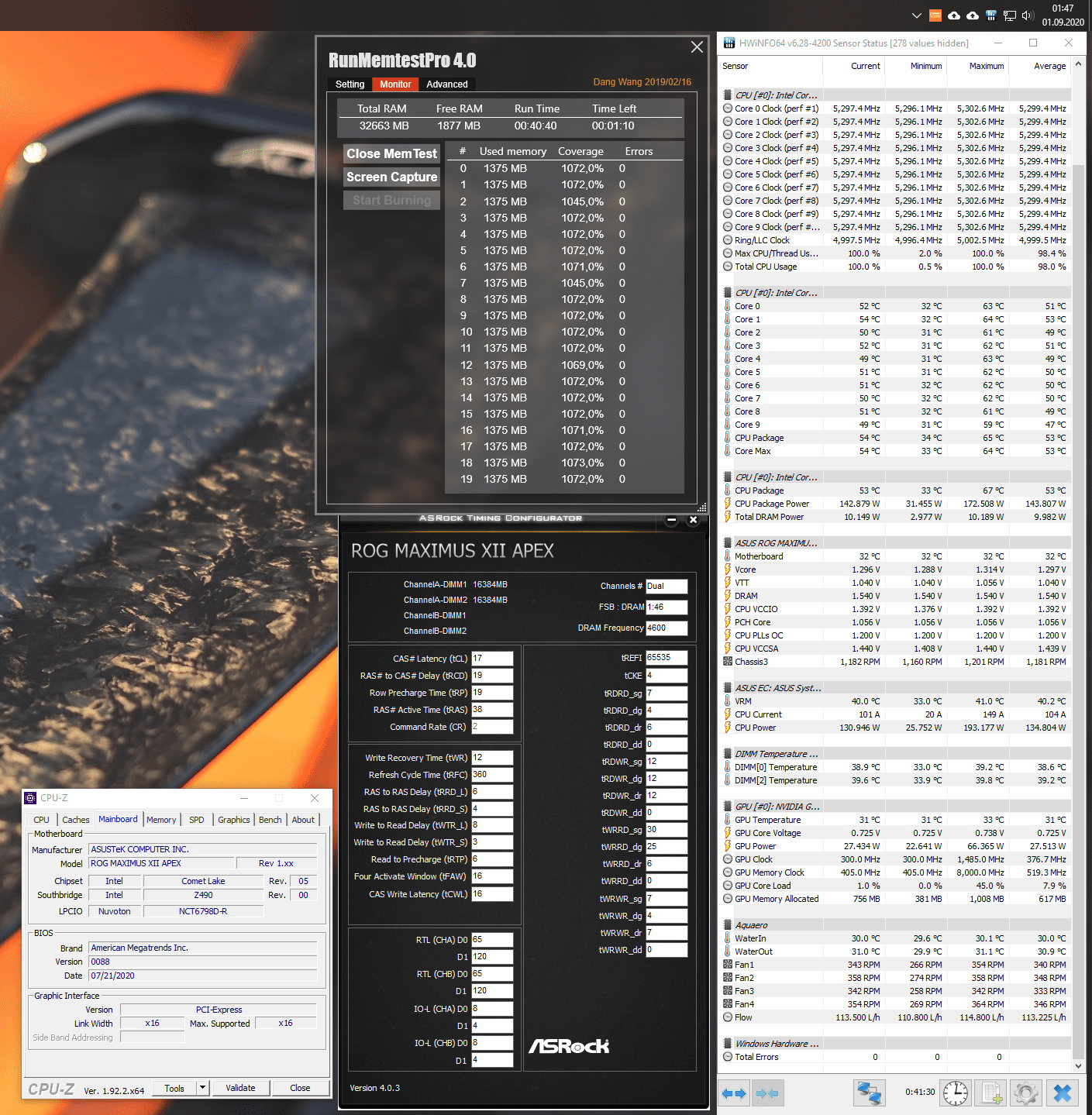Click HWiNFO expand layout arrows button
This screenshot has width=1092, height=1115.
click(x=733, y=1093)
